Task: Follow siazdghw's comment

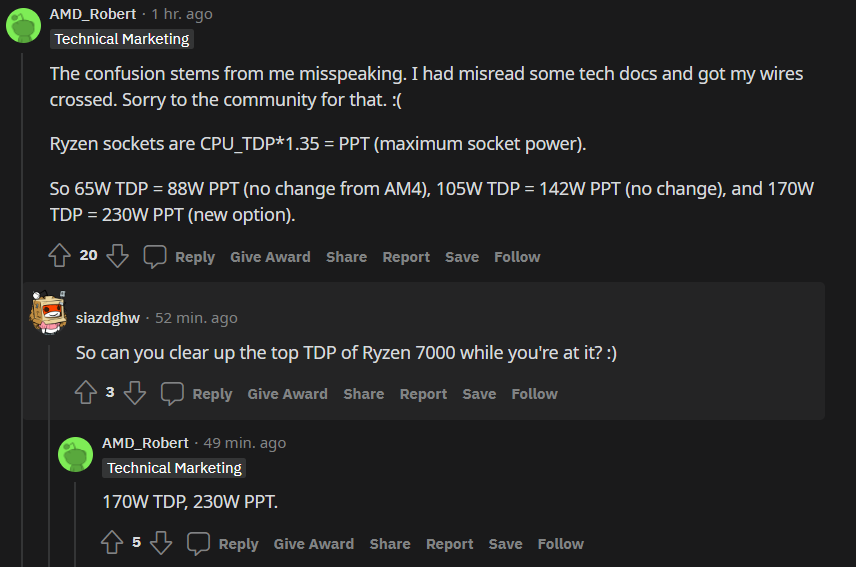Action: [x=534, y=394]
